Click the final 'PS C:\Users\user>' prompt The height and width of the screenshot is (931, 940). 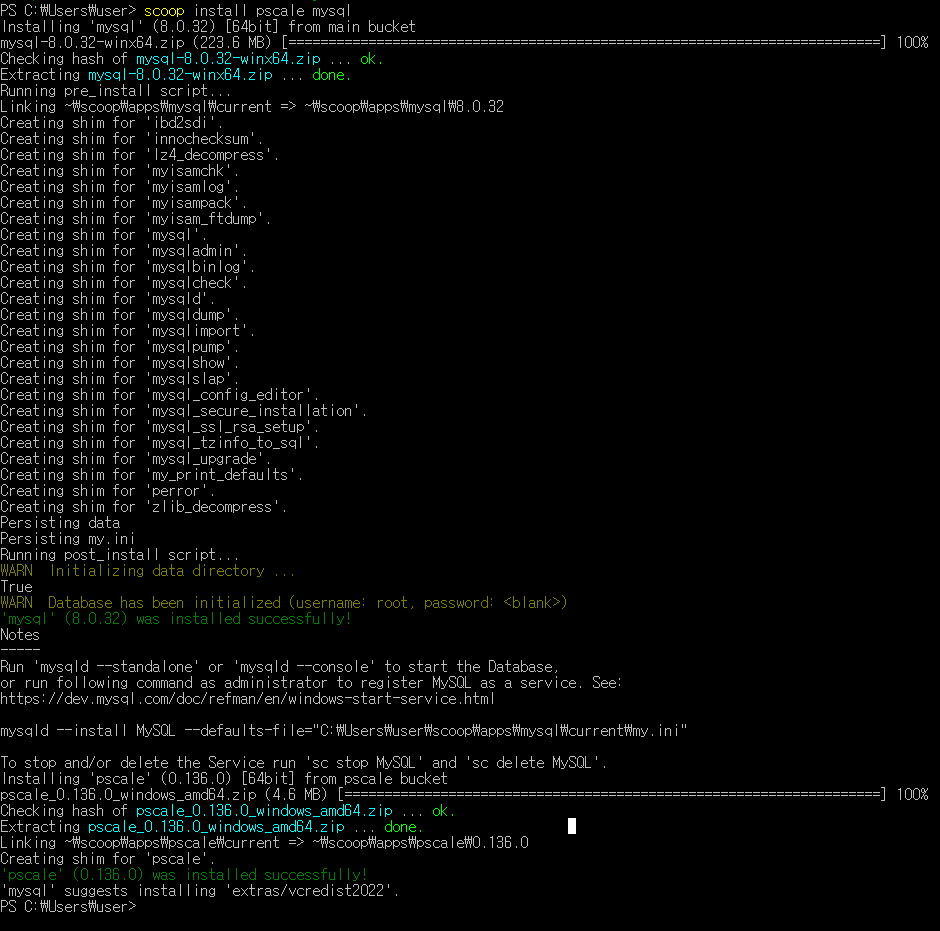tap(68, 907)
